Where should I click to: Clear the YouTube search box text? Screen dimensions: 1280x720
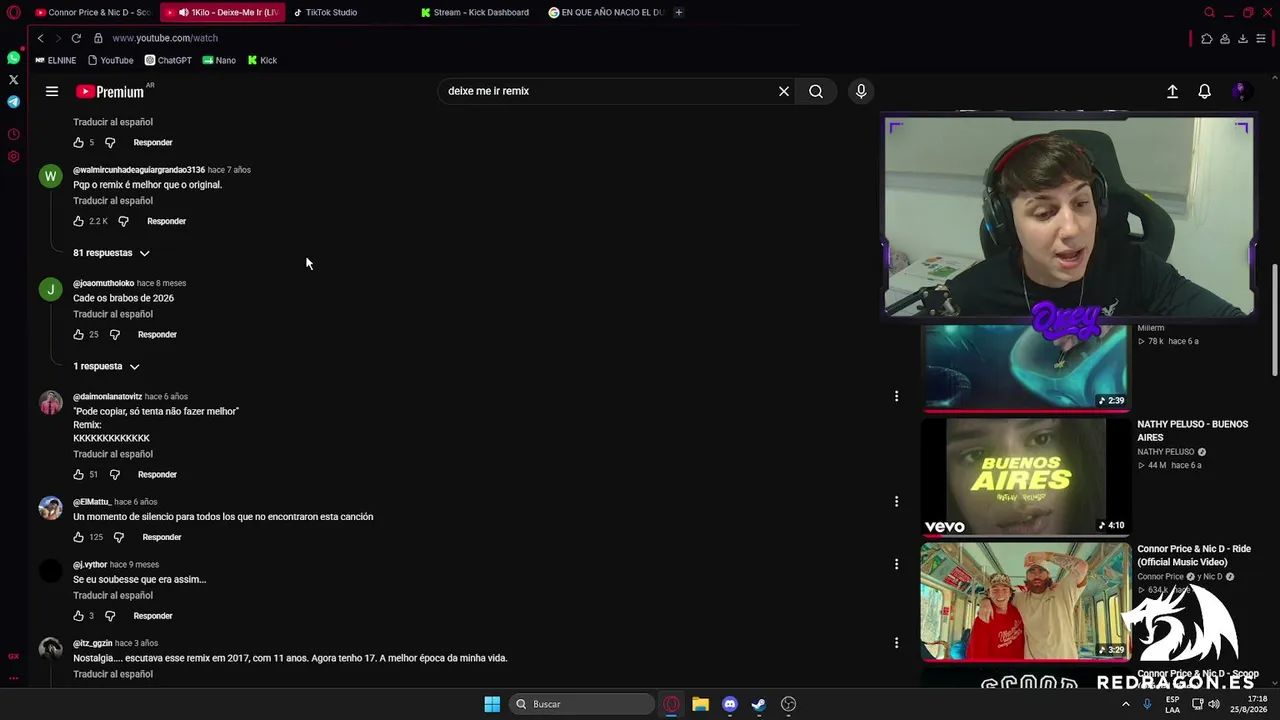[784, 91]
